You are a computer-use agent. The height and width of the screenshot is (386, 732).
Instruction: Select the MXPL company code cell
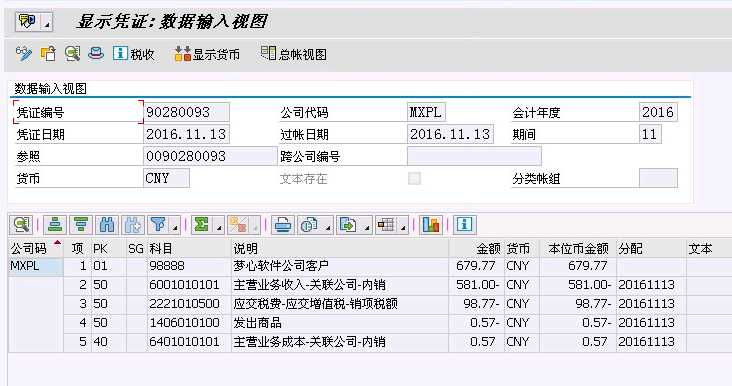click(35, 266)
